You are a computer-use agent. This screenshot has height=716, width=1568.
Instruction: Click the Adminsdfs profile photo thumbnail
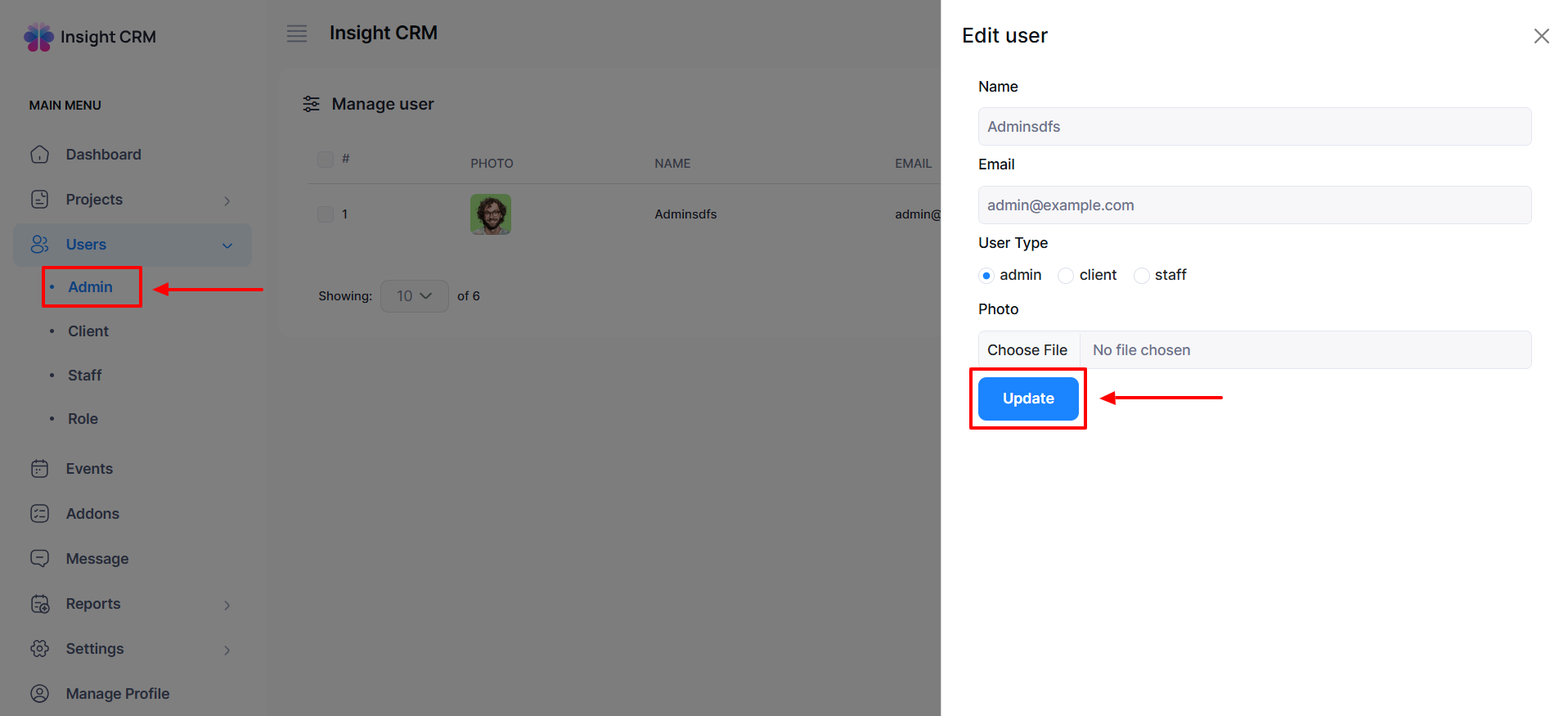[491, 214]
